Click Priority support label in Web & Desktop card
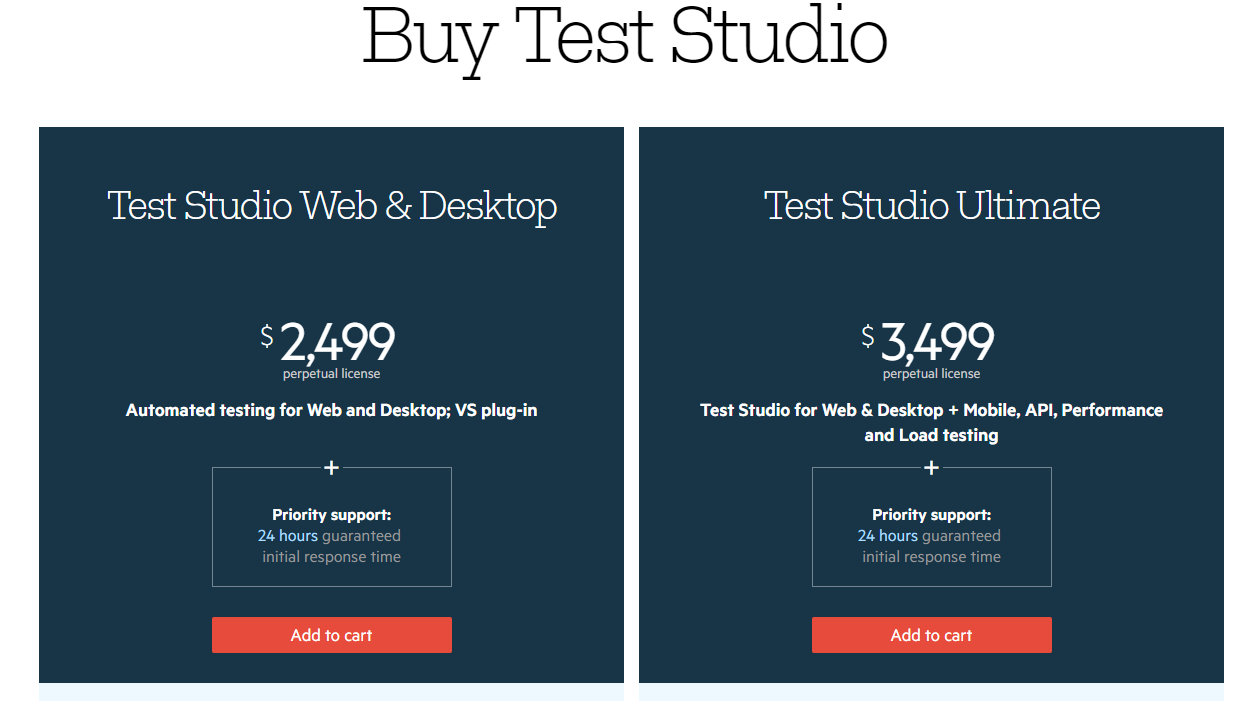The height and width of the screenshot is (701, 1249). pyautogui.click(x=332, y=515)
